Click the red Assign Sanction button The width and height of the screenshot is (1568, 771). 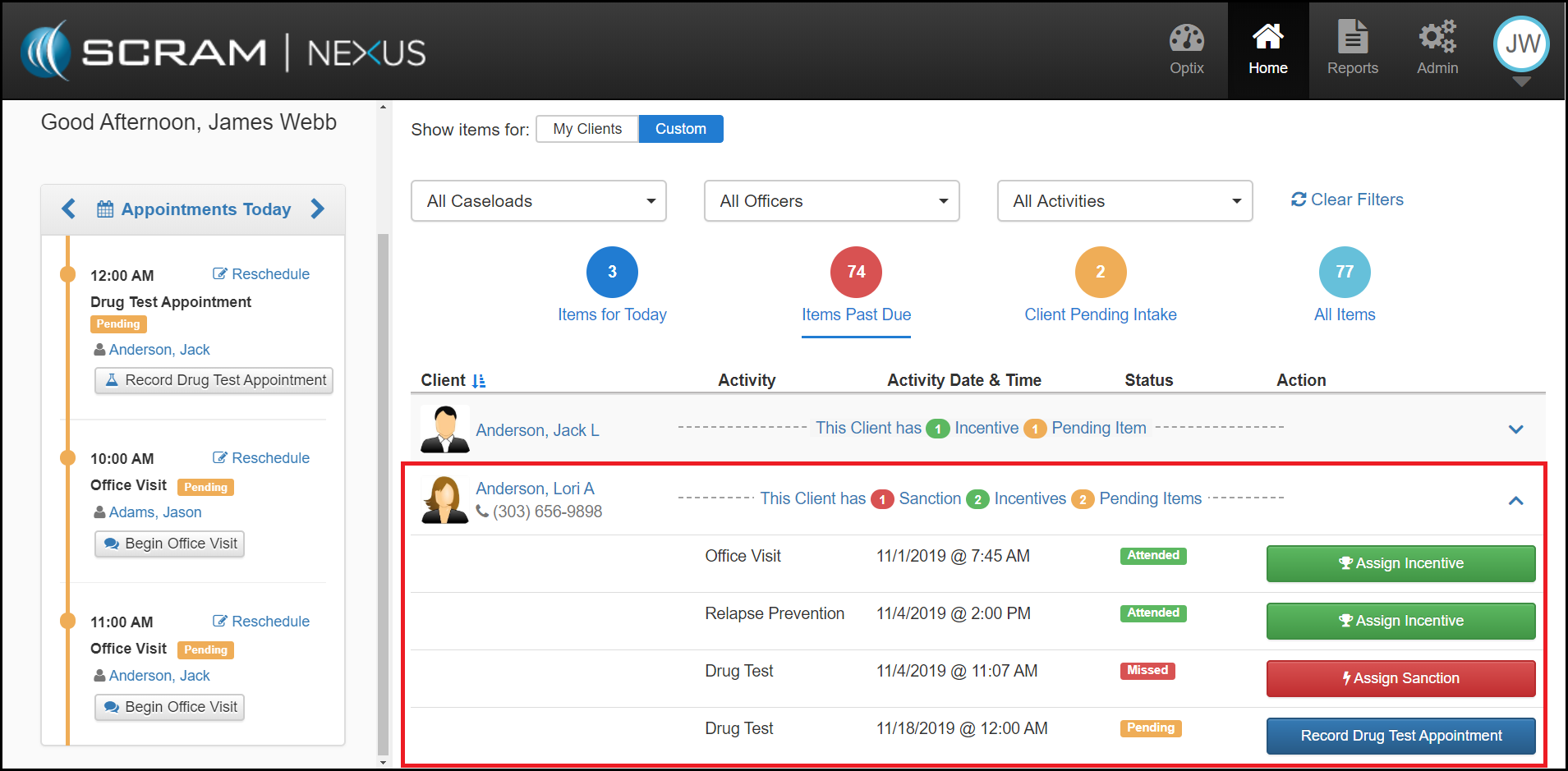(1400, 678)
